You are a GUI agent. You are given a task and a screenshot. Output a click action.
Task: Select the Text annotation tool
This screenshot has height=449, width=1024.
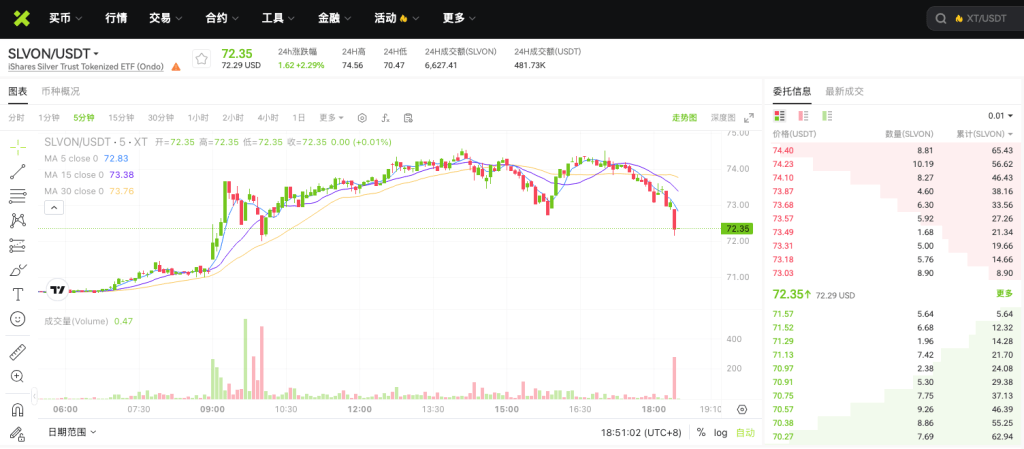click(x=18, y=294)
